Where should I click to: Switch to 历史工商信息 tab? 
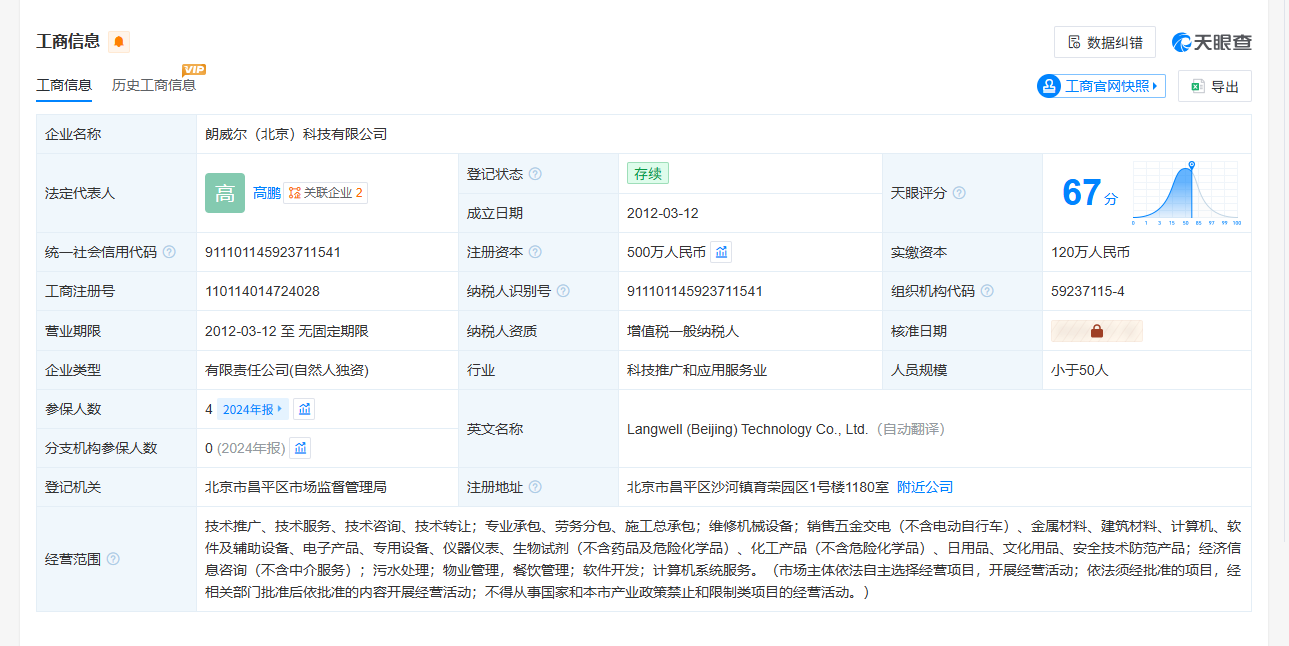[154, 85]
